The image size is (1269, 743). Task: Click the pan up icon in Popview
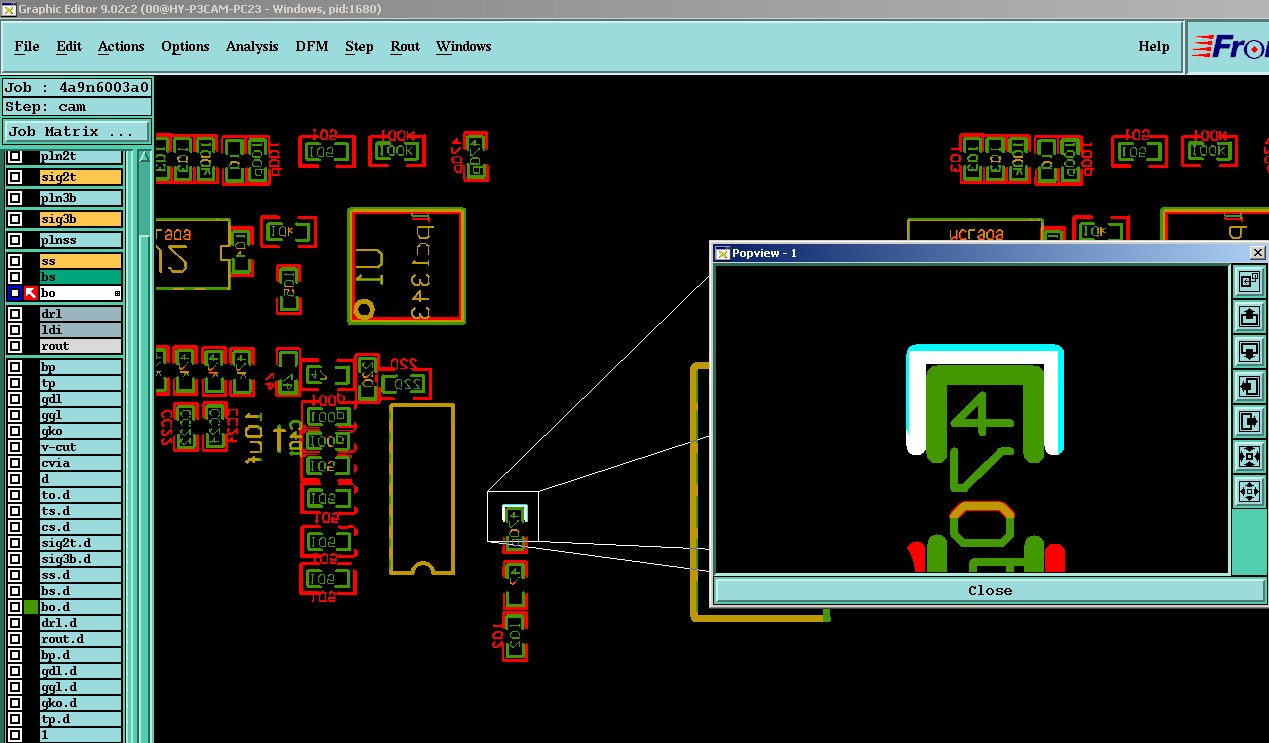tap(1249, 317)
